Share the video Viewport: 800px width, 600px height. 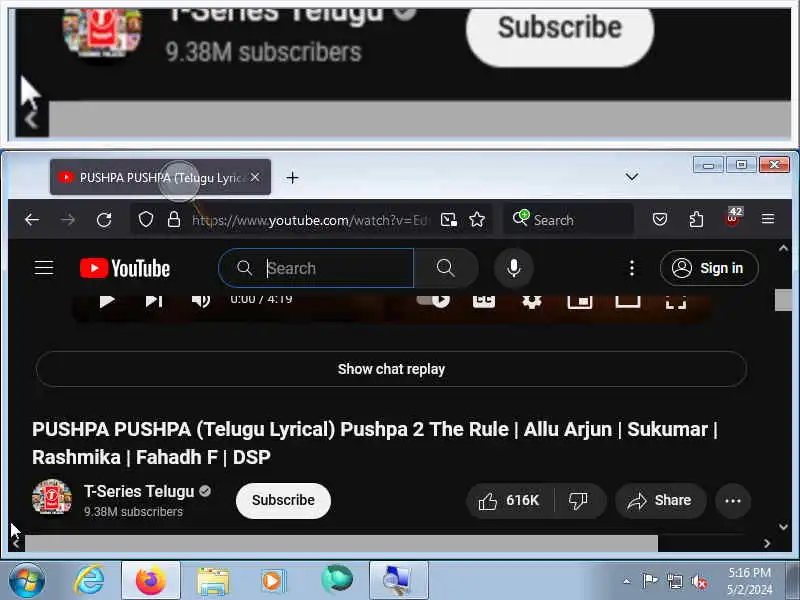661,501
